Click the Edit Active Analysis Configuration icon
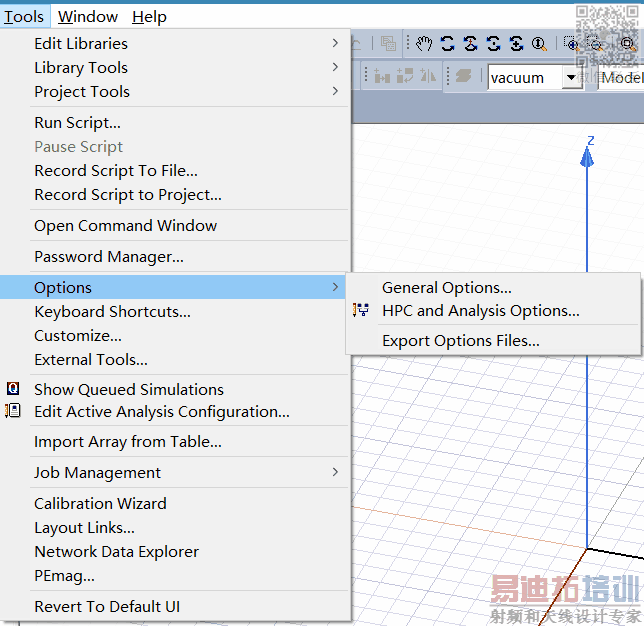Image resolution: width=644 pixels, height=626 pixels. (13, 411)
